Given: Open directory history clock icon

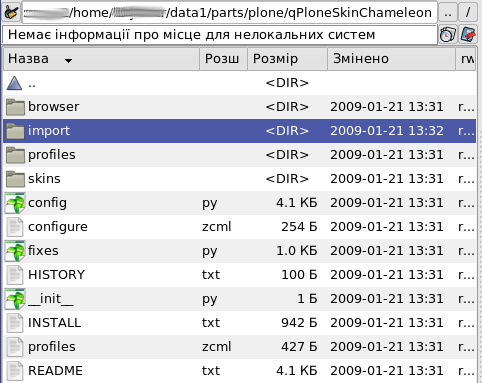Looking at the screenshot, I should pyautogui.click(x=447, y=34).
